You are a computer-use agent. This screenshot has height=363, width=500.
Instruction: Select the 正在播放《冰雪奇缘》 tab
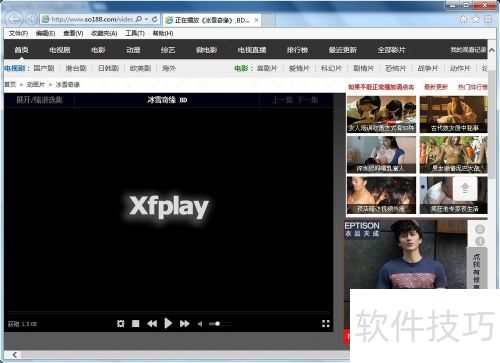click(212, 20)
